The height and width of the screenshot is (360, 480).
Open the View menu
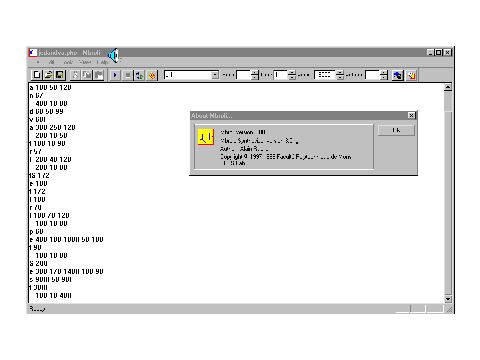pyautogui.click(x=85, y=62)
